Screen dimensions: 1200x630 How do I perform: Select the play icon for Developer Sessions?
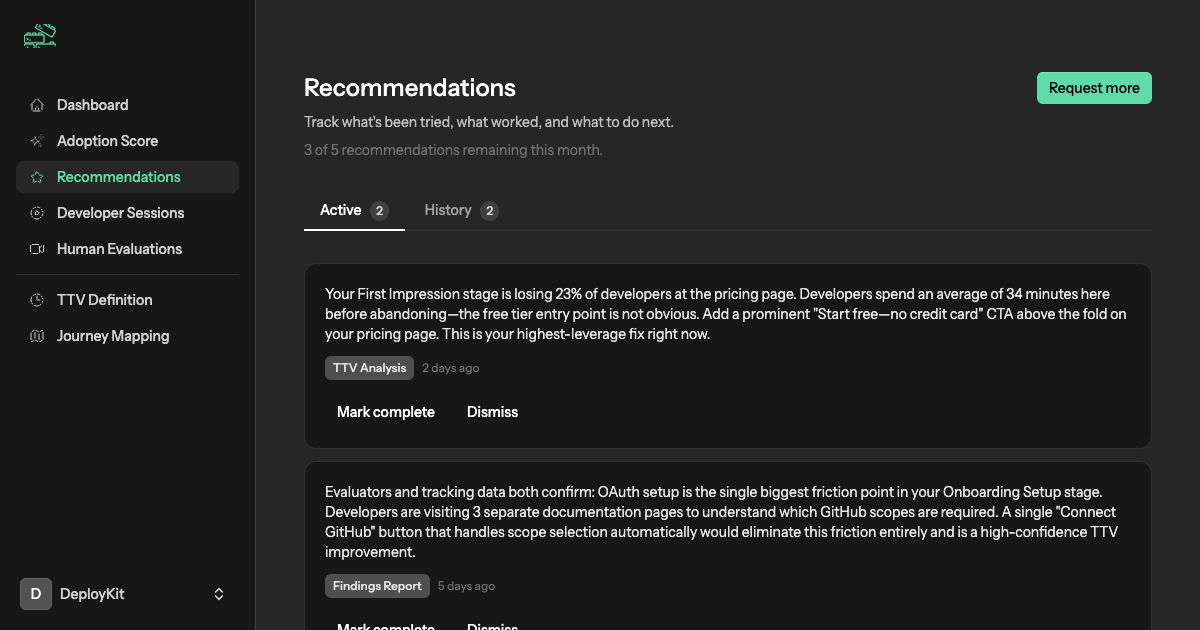pos(37,212)
